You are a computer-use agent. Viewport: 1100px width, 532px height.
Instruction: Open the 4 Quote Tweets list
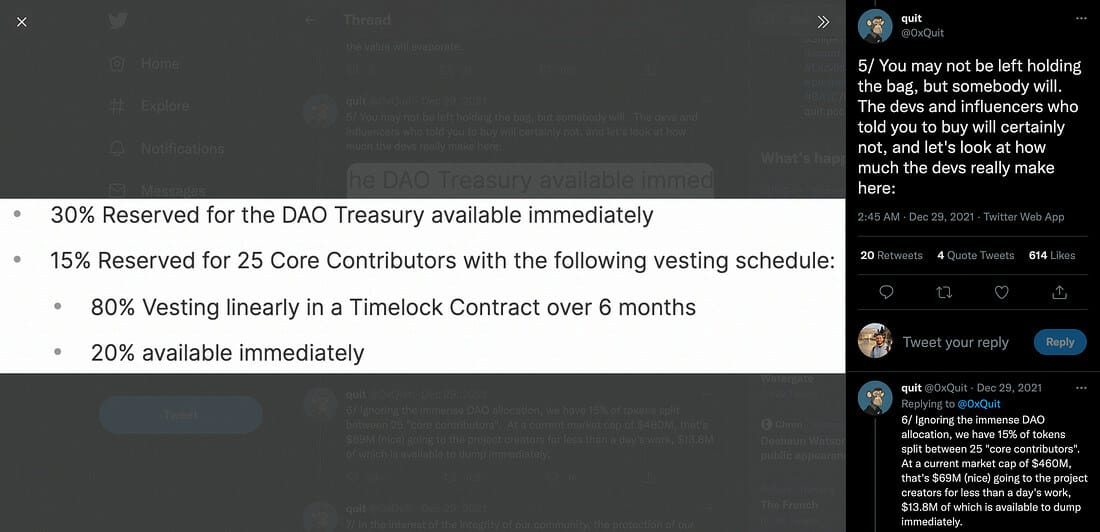[975, 255]
